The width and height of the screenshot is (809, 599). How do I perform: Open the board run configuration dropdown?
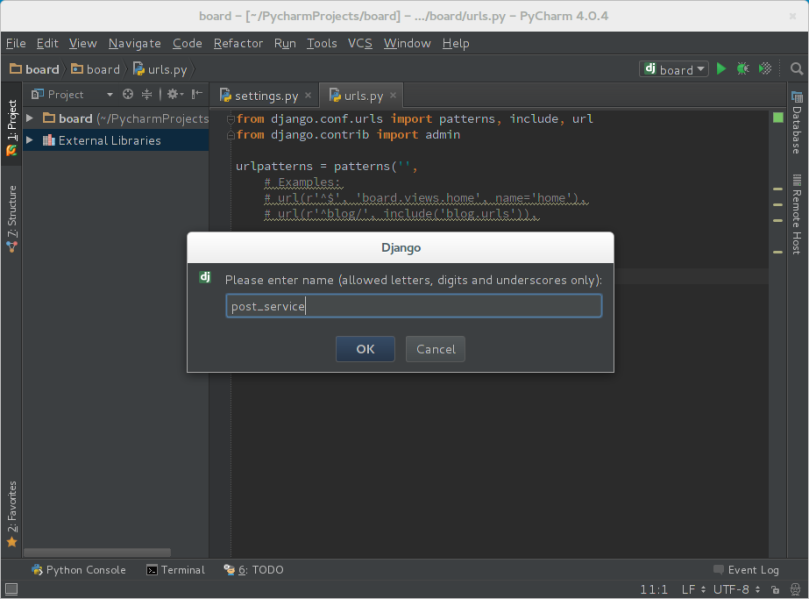tap(674, 69)
